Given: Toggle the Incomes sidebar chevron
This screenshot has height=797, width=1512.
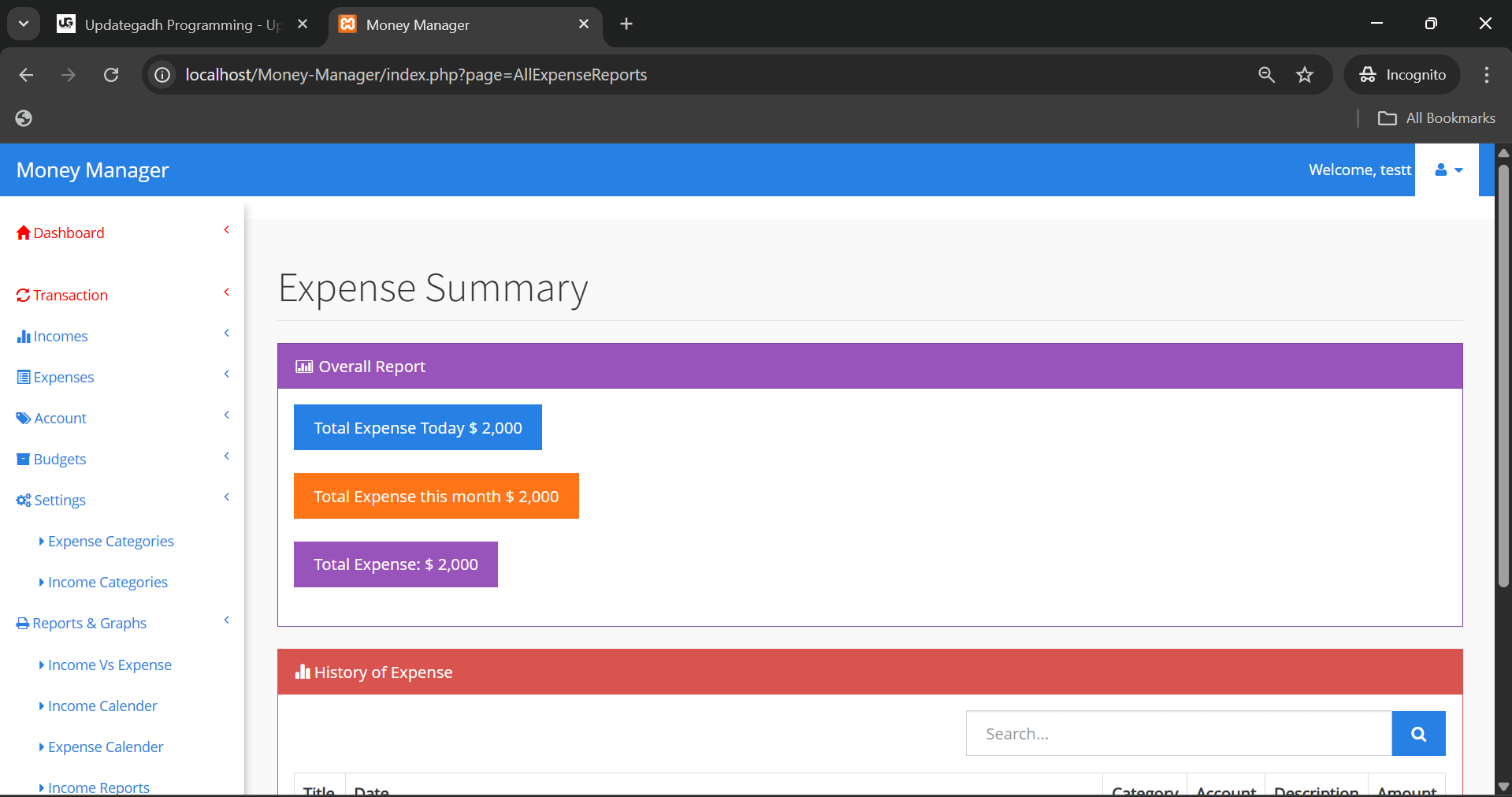Looking at the screenshot, I should [227, 333].
